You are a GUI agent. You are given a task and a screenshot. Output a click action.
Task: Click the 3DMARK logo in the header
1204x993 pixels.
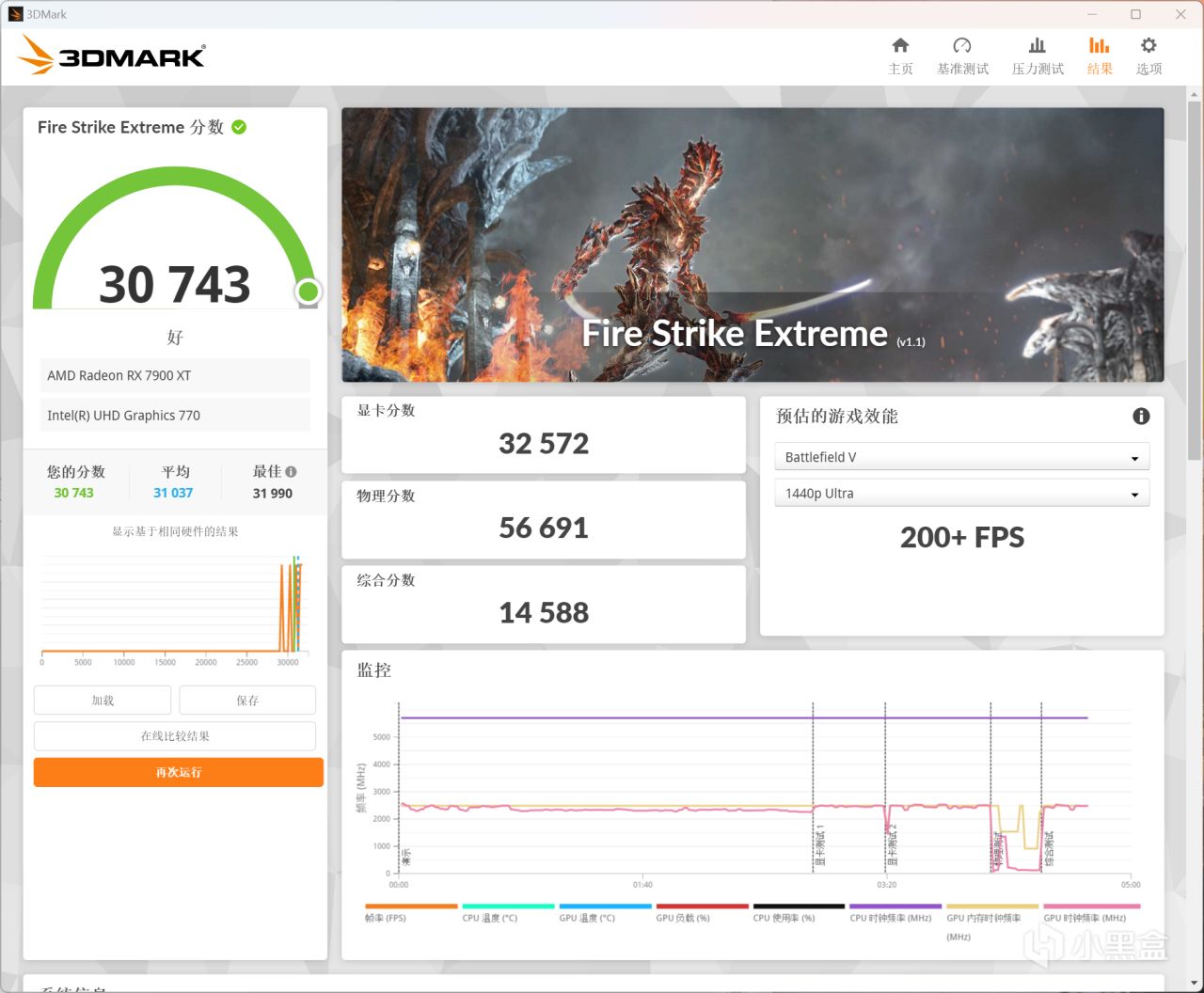[112, 56]
